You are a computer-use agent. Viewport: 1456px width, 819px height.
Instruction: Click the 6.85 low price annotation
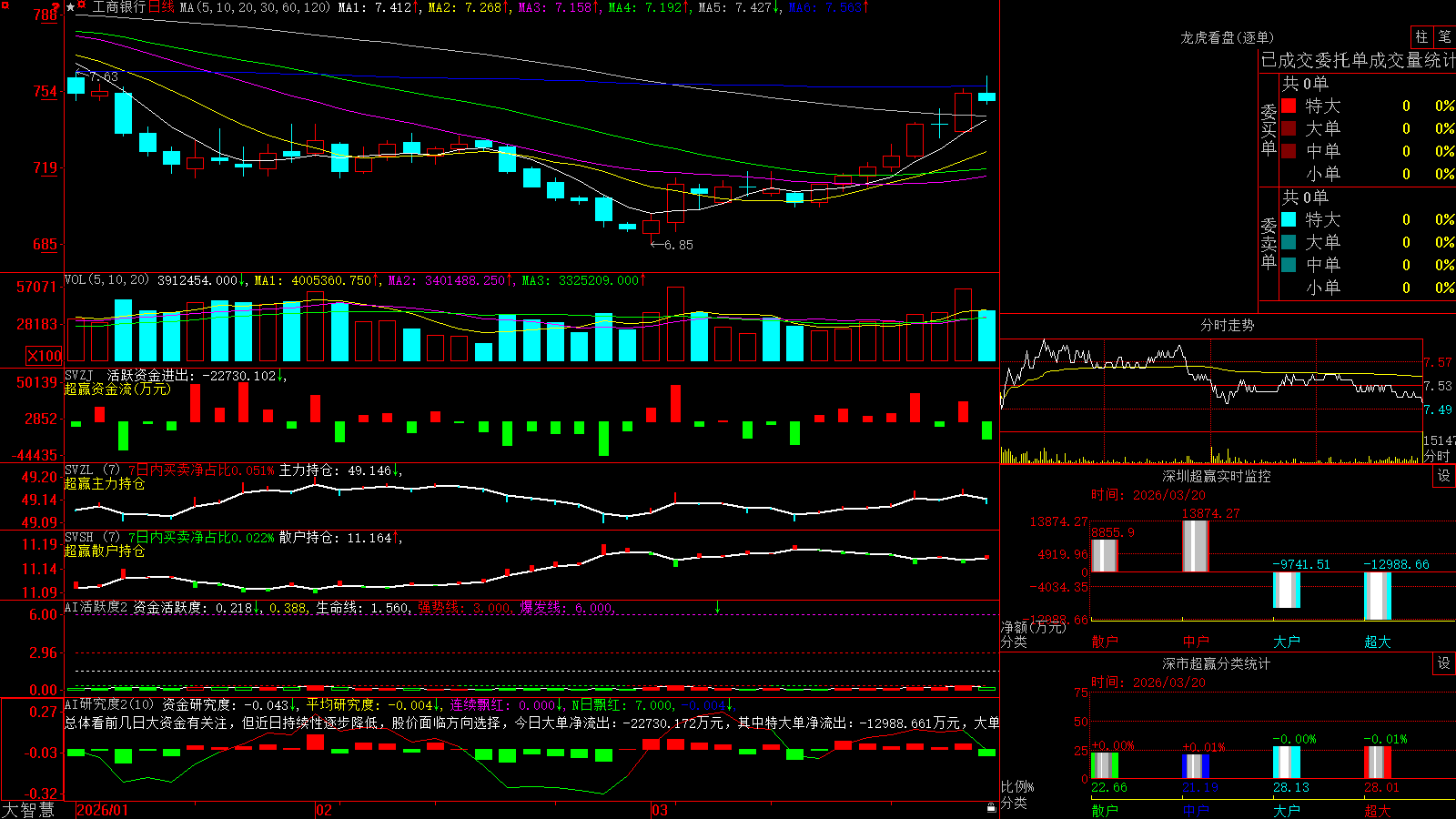[x=672, y=245]
